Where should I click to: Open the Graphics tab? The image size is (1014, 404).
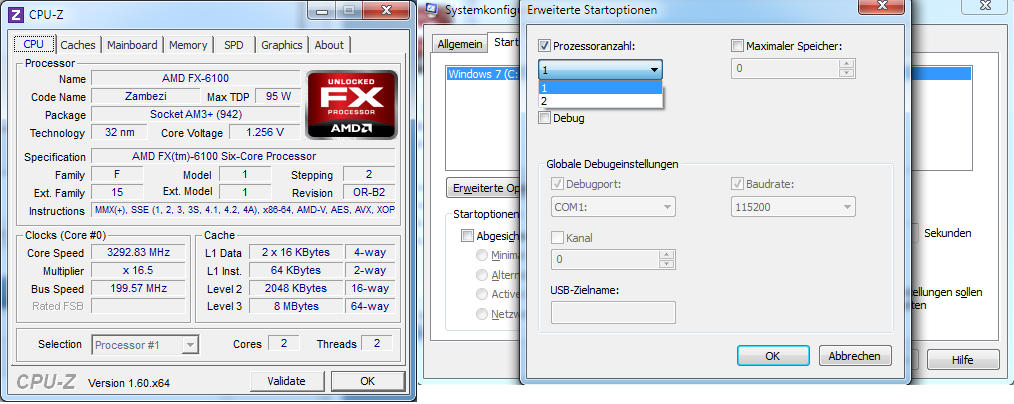(281, 45)
